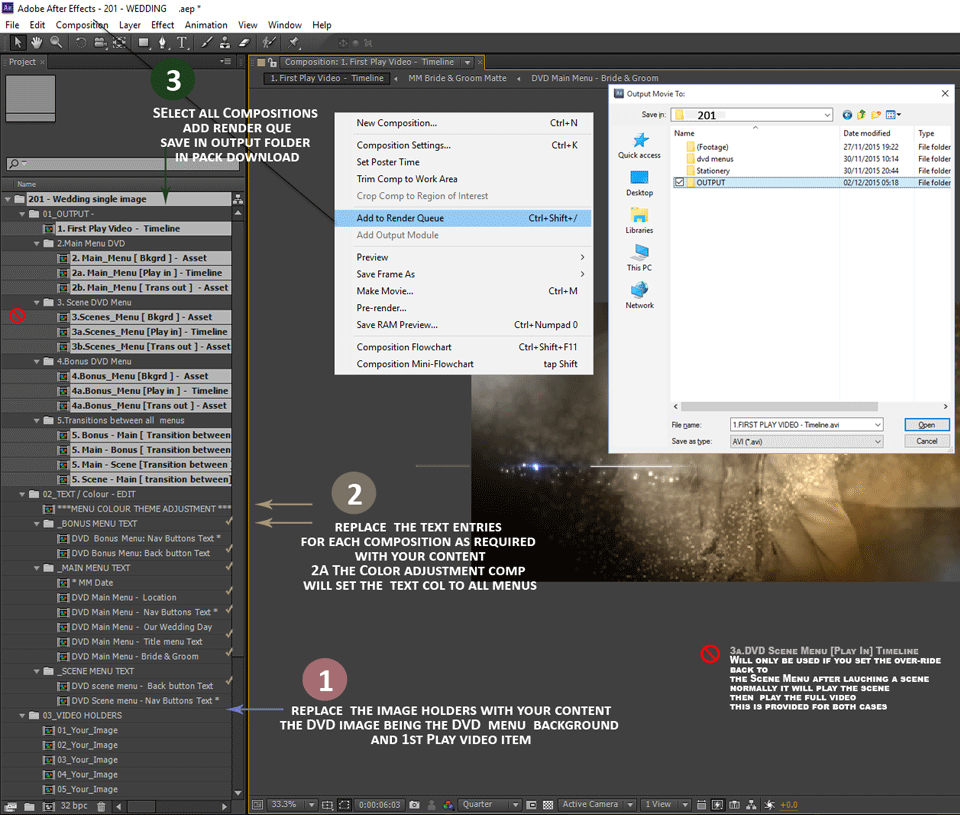Select the Hand tool
This screenshot has height=815, width=960.
click(37, 42)
